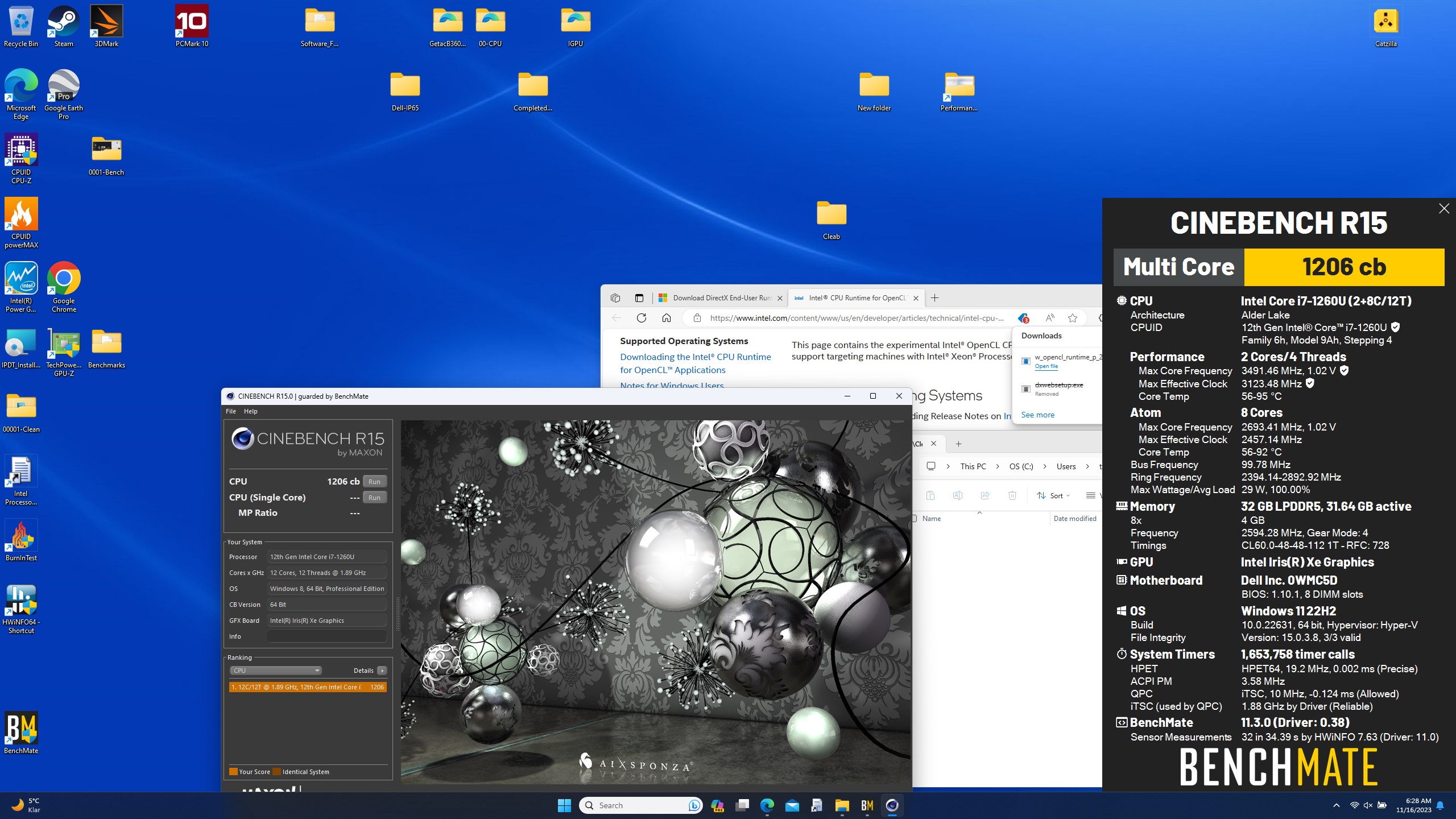1456x819 pixels.
Task: Go to the Edge browser home page
Action: [x=666, y=318]
